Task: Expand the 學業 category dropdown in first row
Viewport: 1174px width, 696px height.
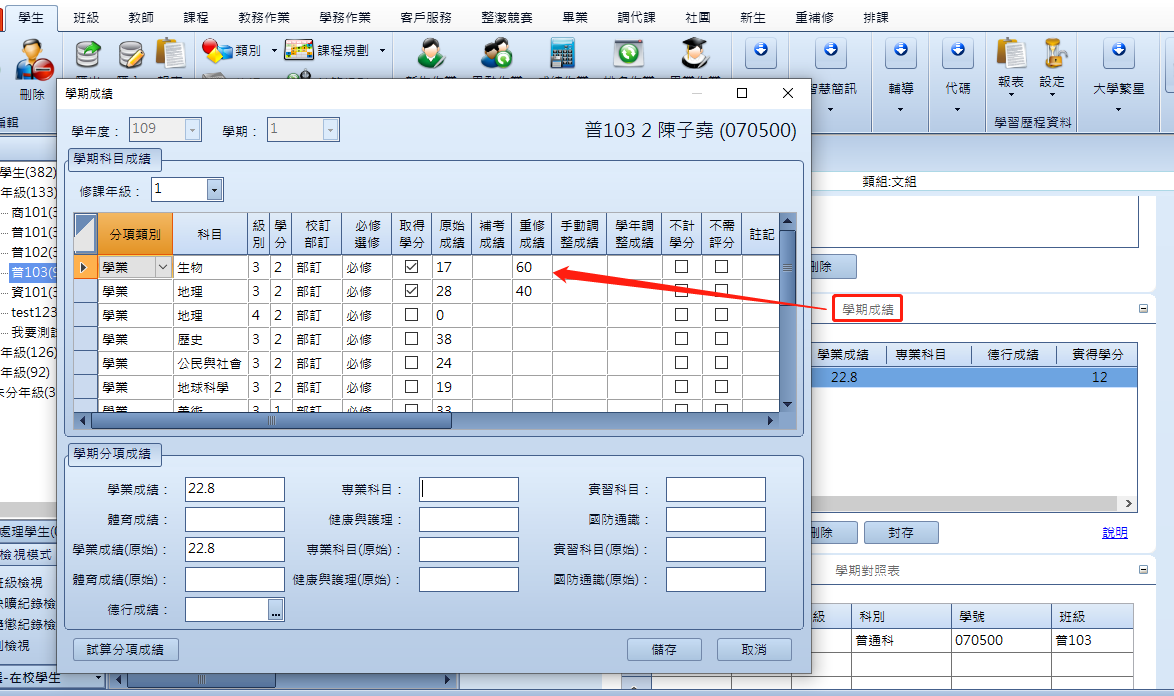Action: 162,266
